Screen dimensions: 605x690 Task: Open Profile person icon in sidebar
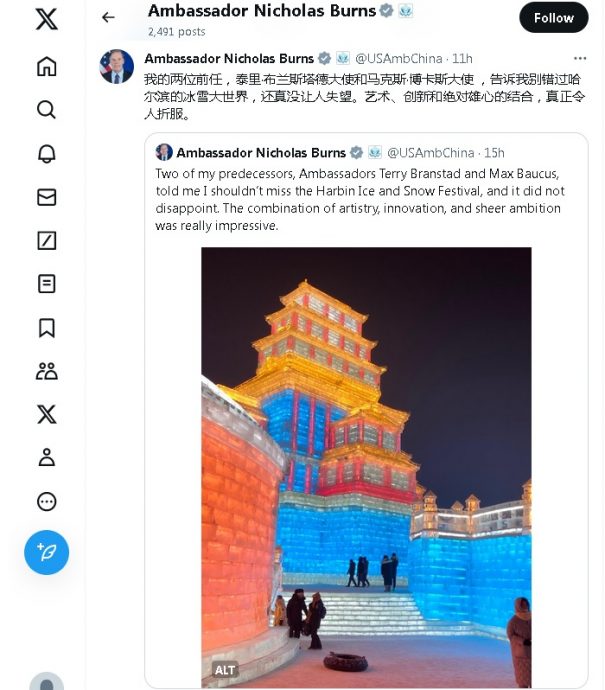[47, 457]
